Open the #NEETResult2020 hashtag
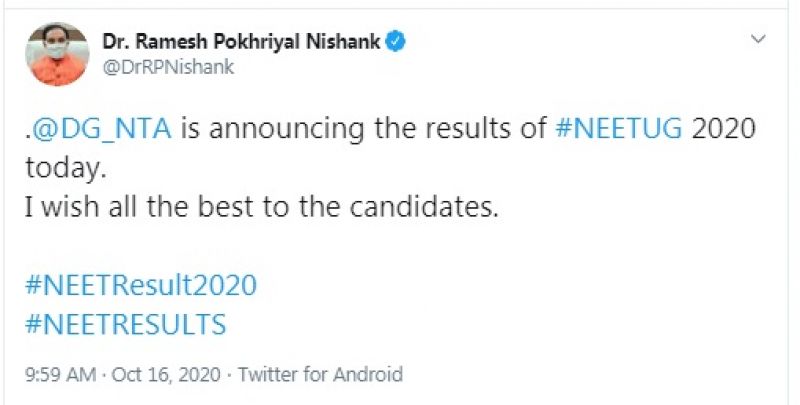 tap(140, 285)
